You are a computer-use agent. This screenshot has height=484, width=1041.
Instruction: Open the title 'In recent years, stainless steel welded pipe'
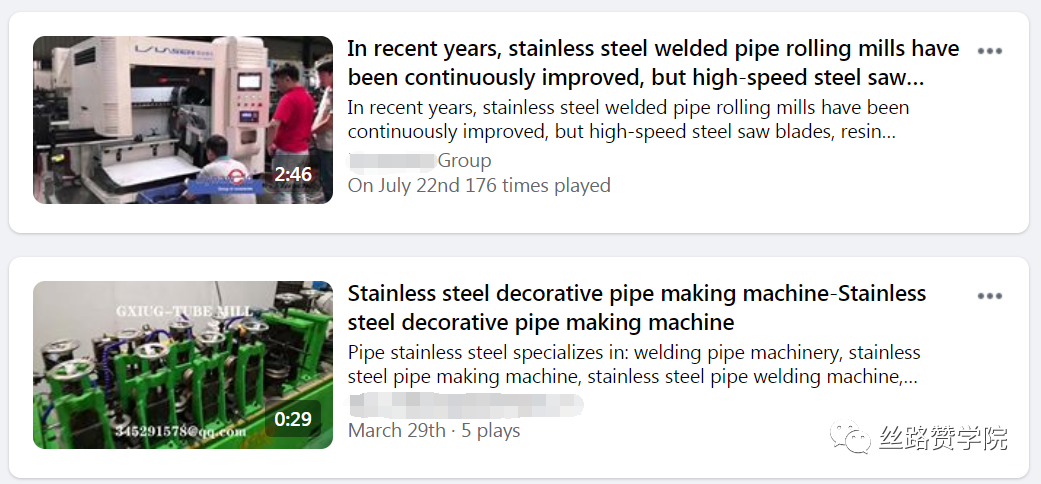click(x=652, y=62)
